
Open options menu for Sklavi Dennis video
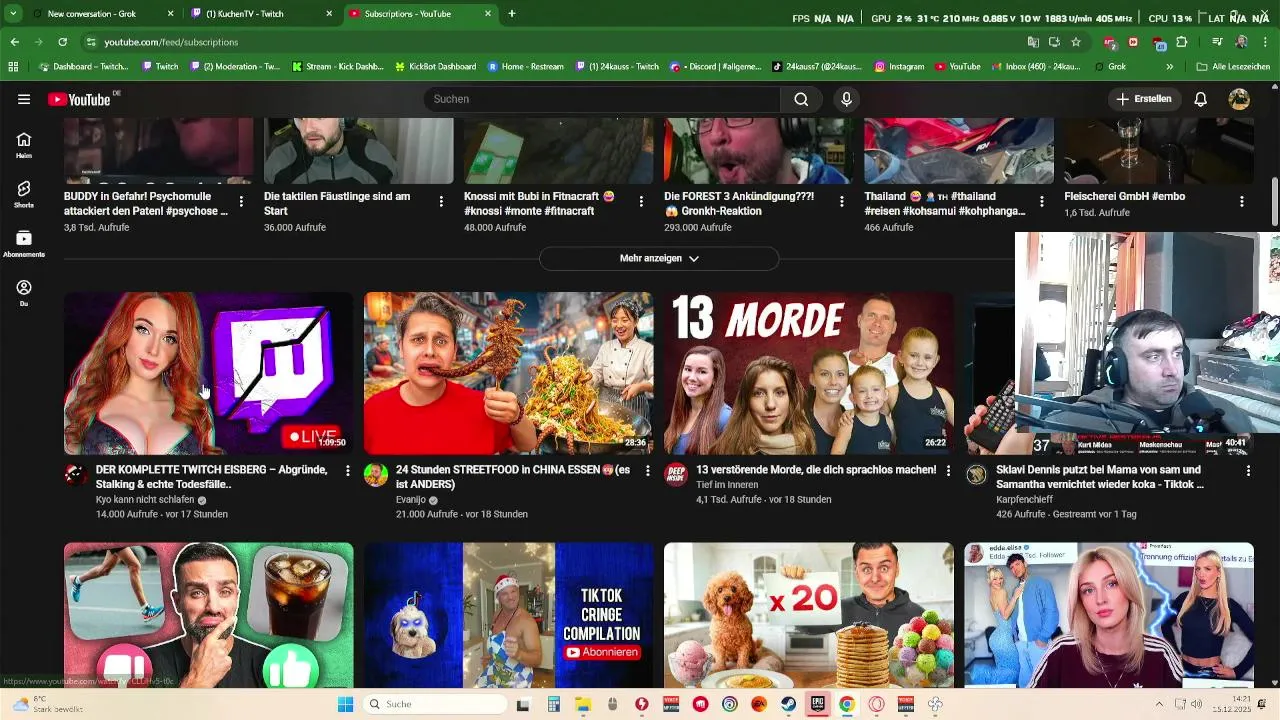1248,470
